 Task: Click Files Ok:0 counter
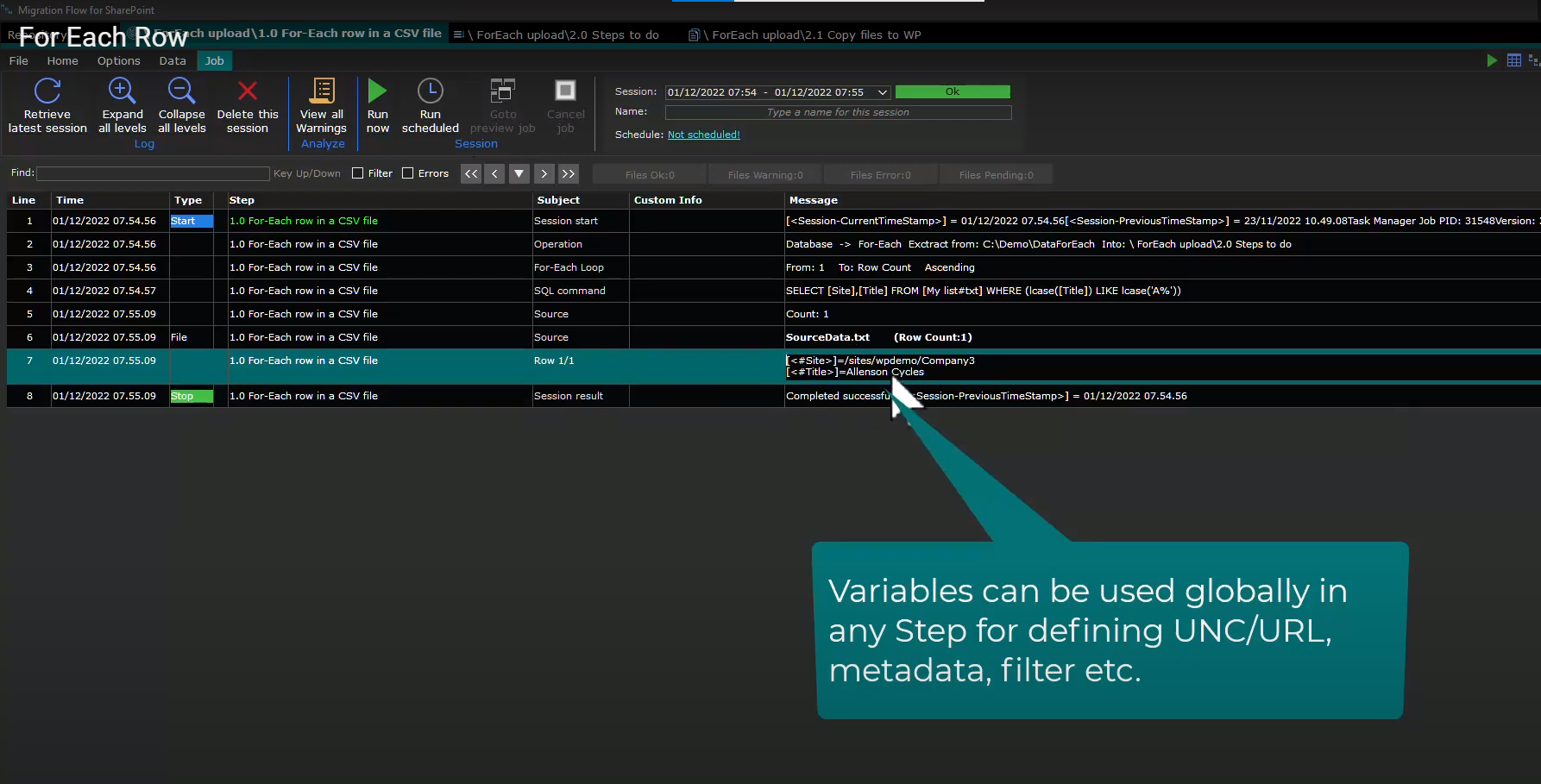[x=650, y=175]
